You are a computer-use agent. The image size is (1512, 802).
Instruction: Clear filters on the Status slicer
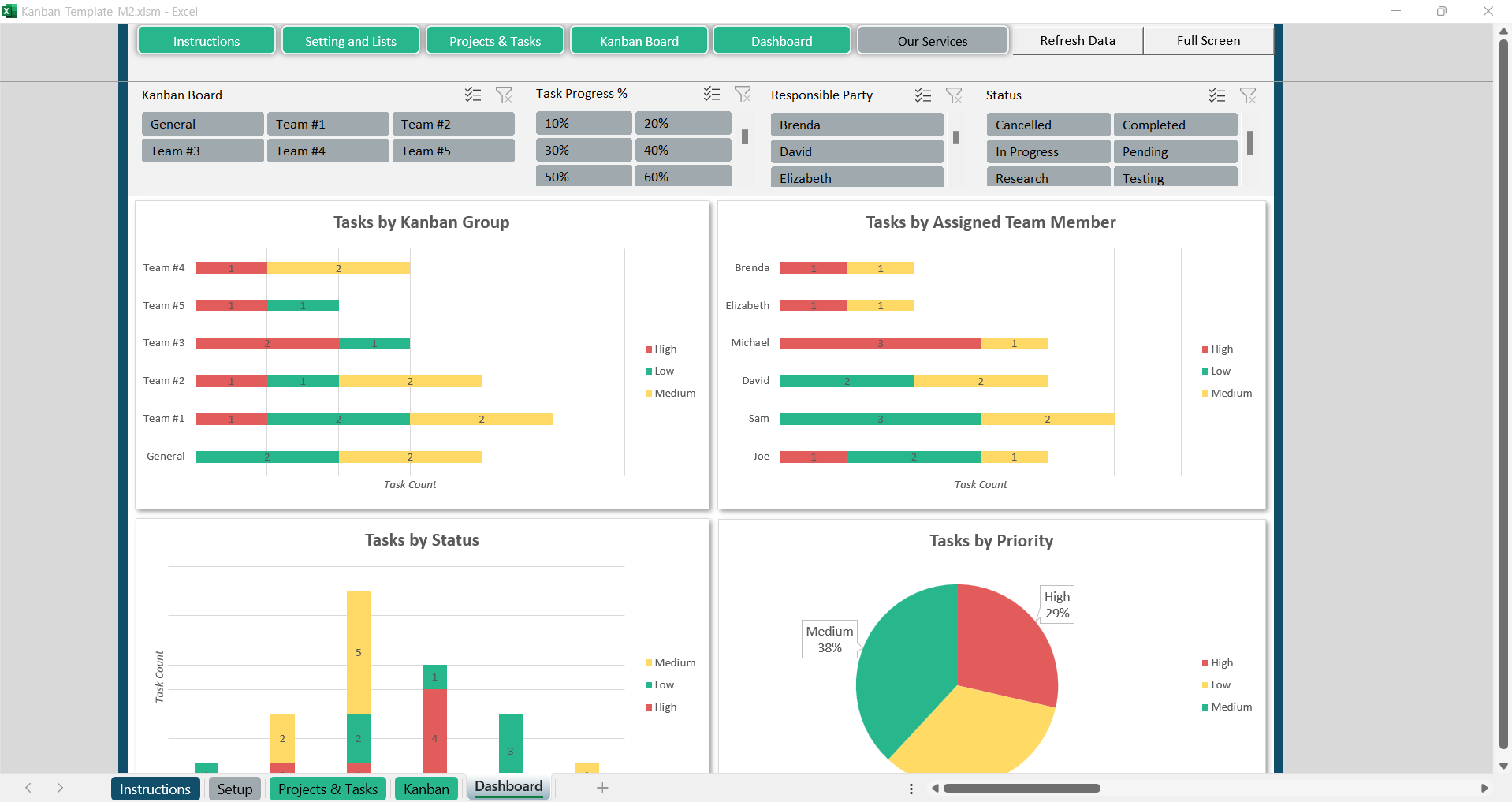pos(1248,95)
